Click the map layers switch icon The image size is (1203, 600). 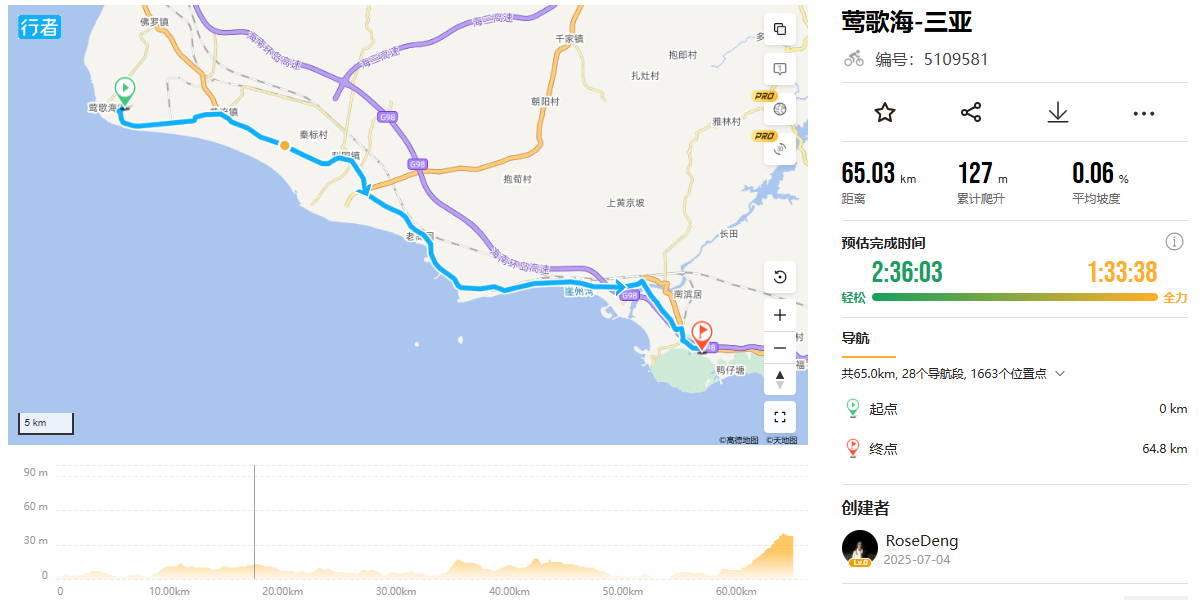780,29
